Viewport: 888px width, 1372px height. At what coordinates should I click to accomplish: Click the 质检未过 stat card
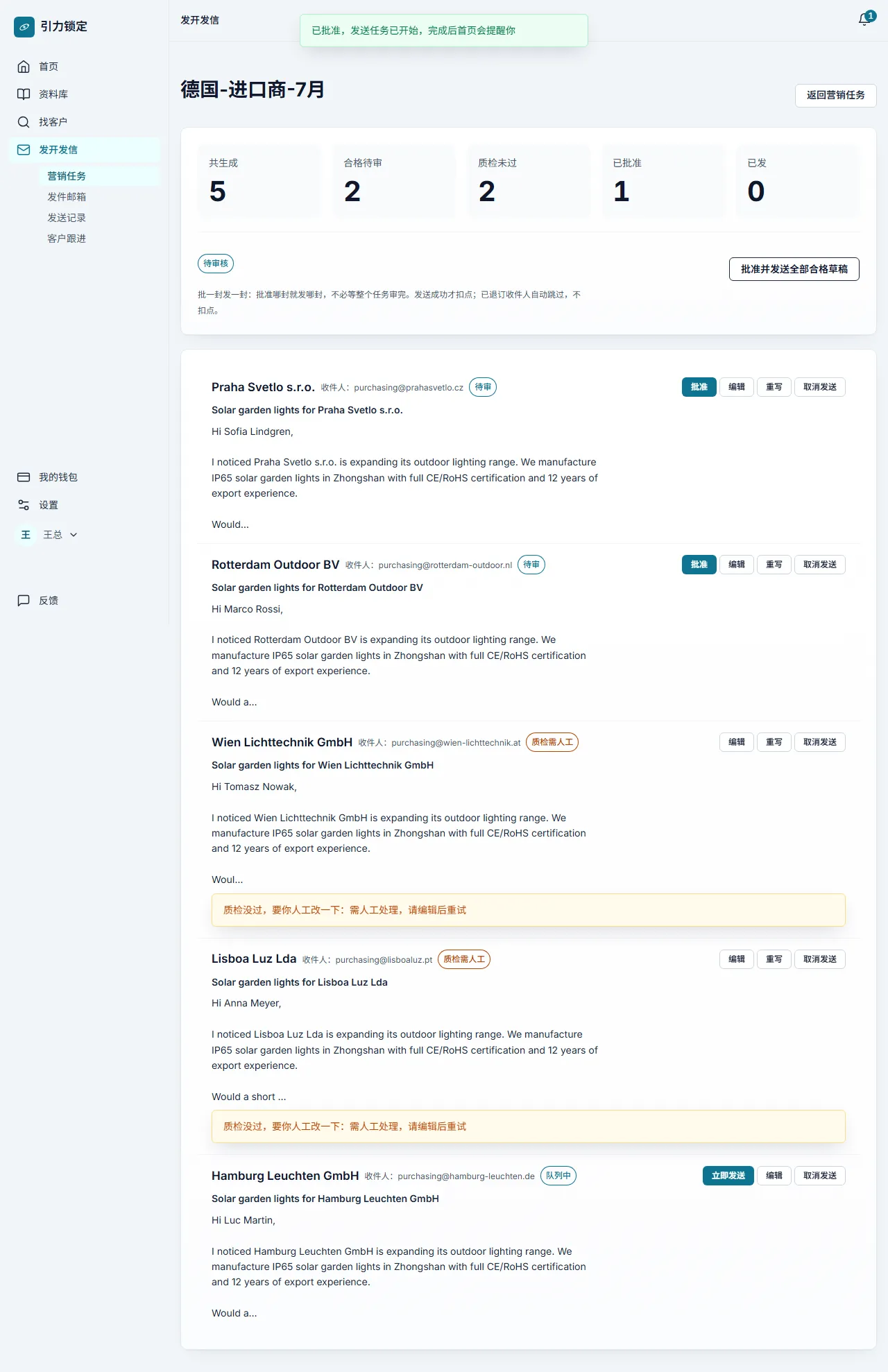[x=529, y=181]
